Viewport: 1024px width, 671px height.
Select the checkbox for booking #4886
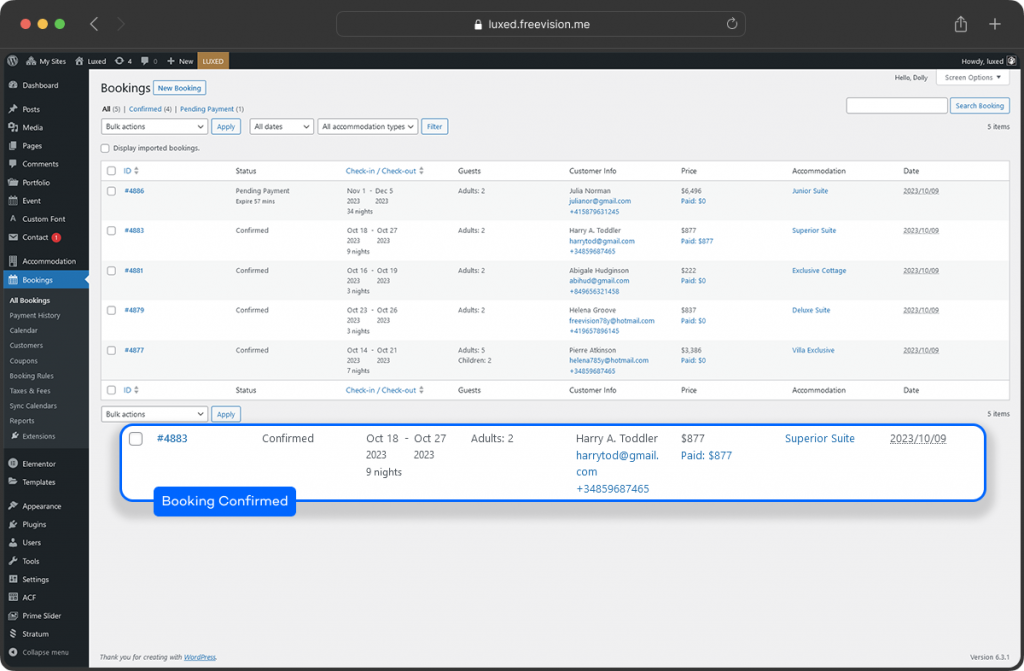tap(111, 190)
